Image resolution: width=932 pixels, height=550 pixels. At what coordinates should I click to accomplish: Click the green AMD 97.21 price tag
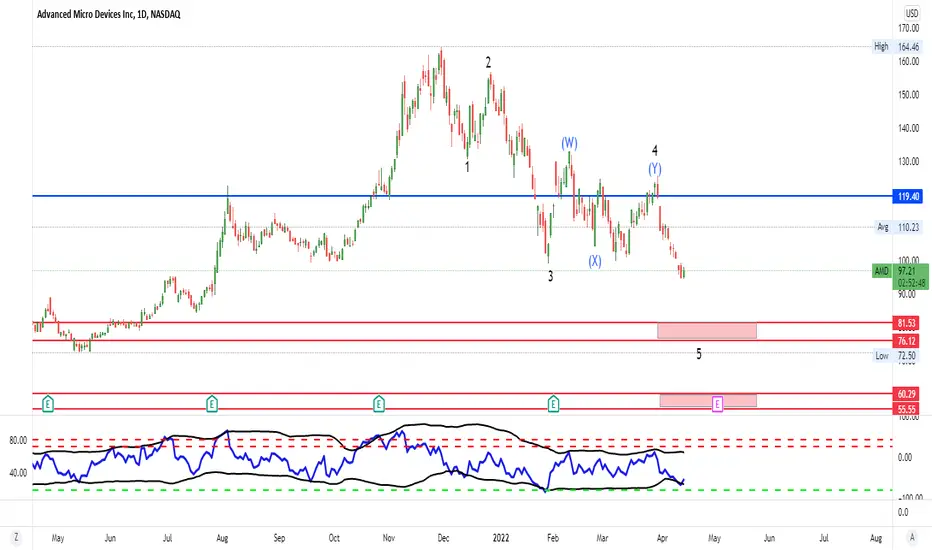900,276
